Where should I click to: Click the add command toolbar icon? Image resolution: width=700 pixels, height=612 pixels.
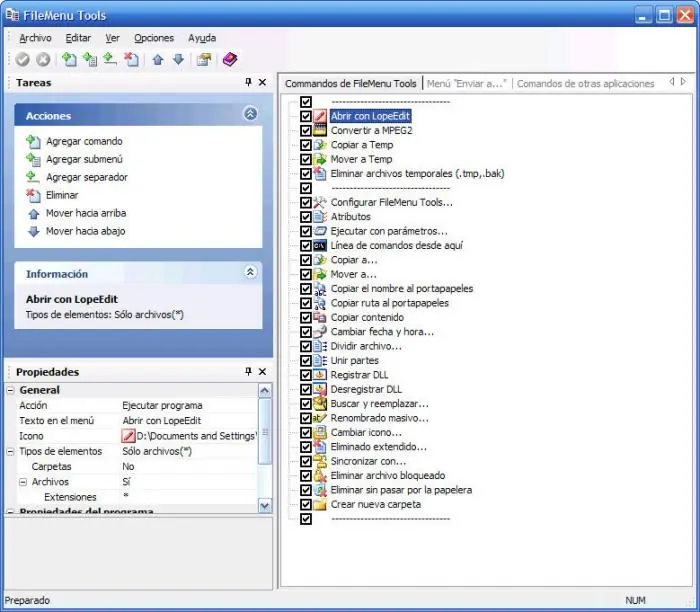click(x=69, y=59)
